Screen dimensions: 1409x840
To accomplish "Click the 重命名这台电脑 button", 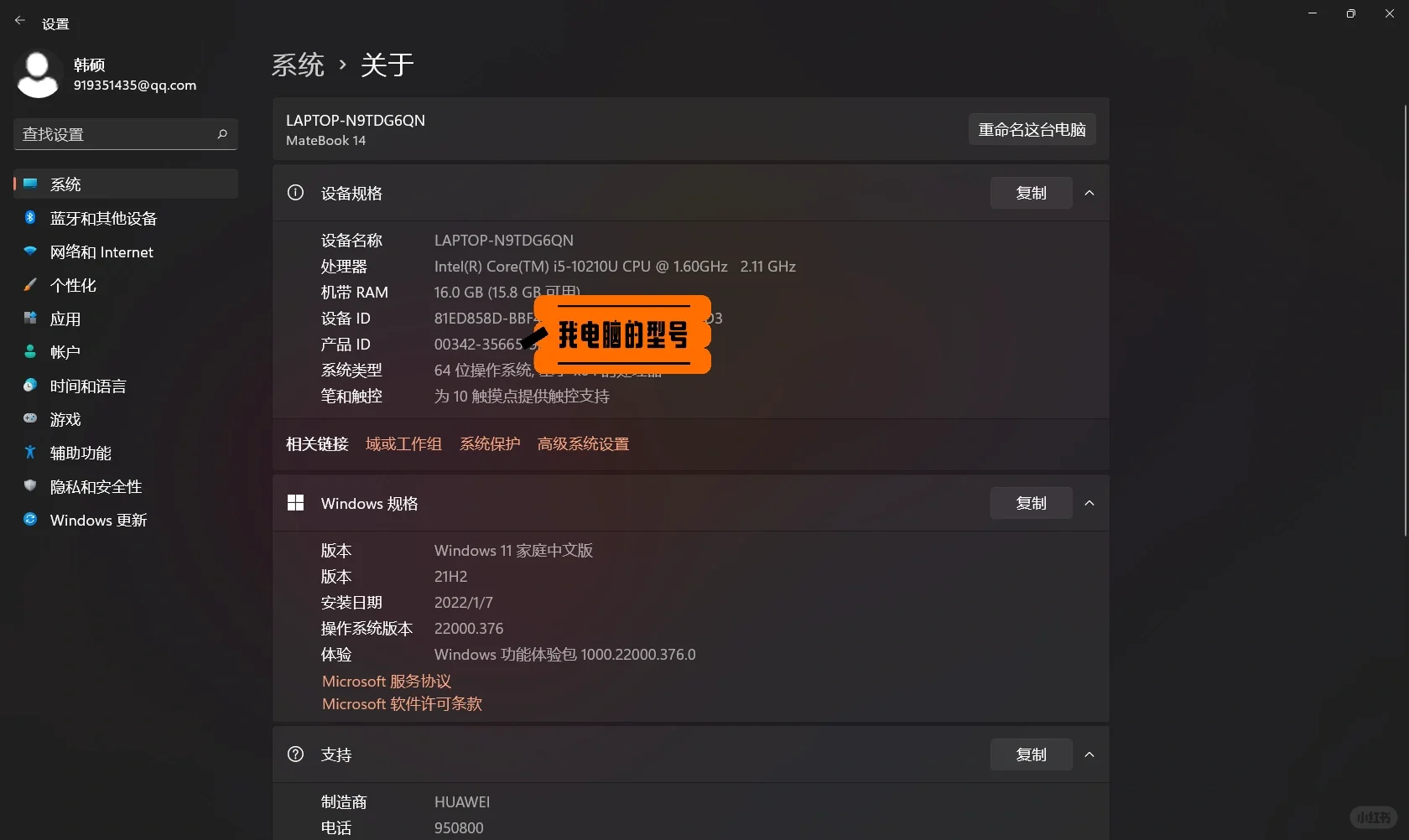I will coord(1032,129).
